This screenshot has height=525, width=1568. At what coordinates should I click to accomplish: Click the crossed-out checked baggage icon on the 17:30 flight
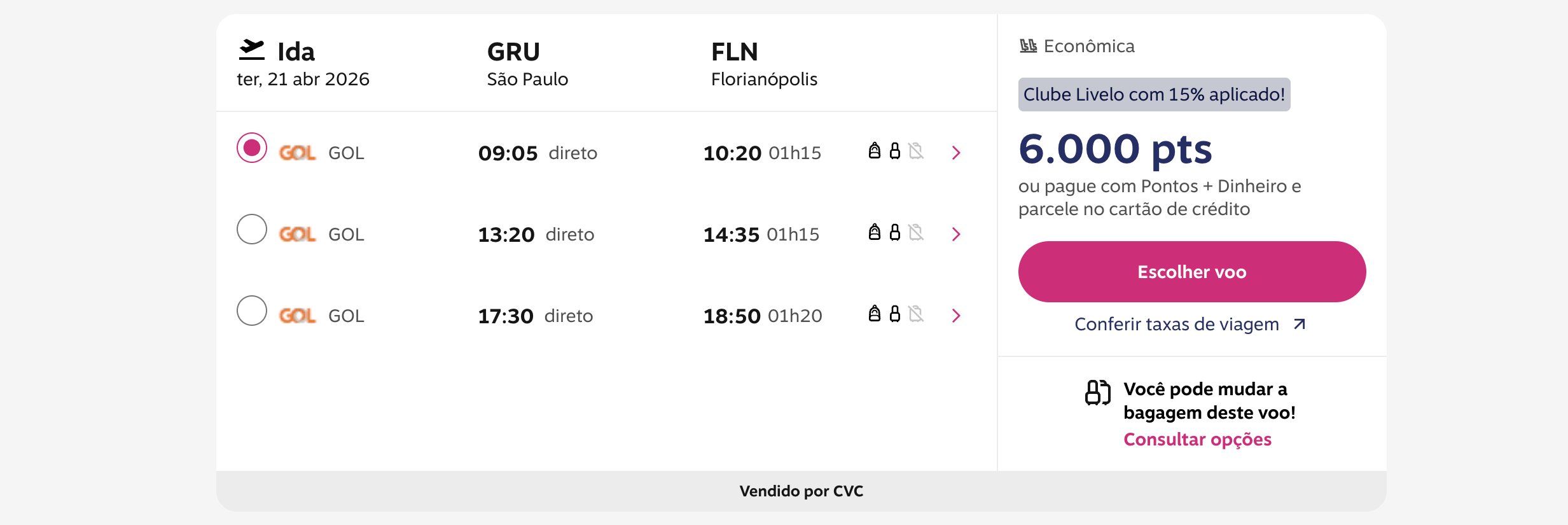point(916,314)
